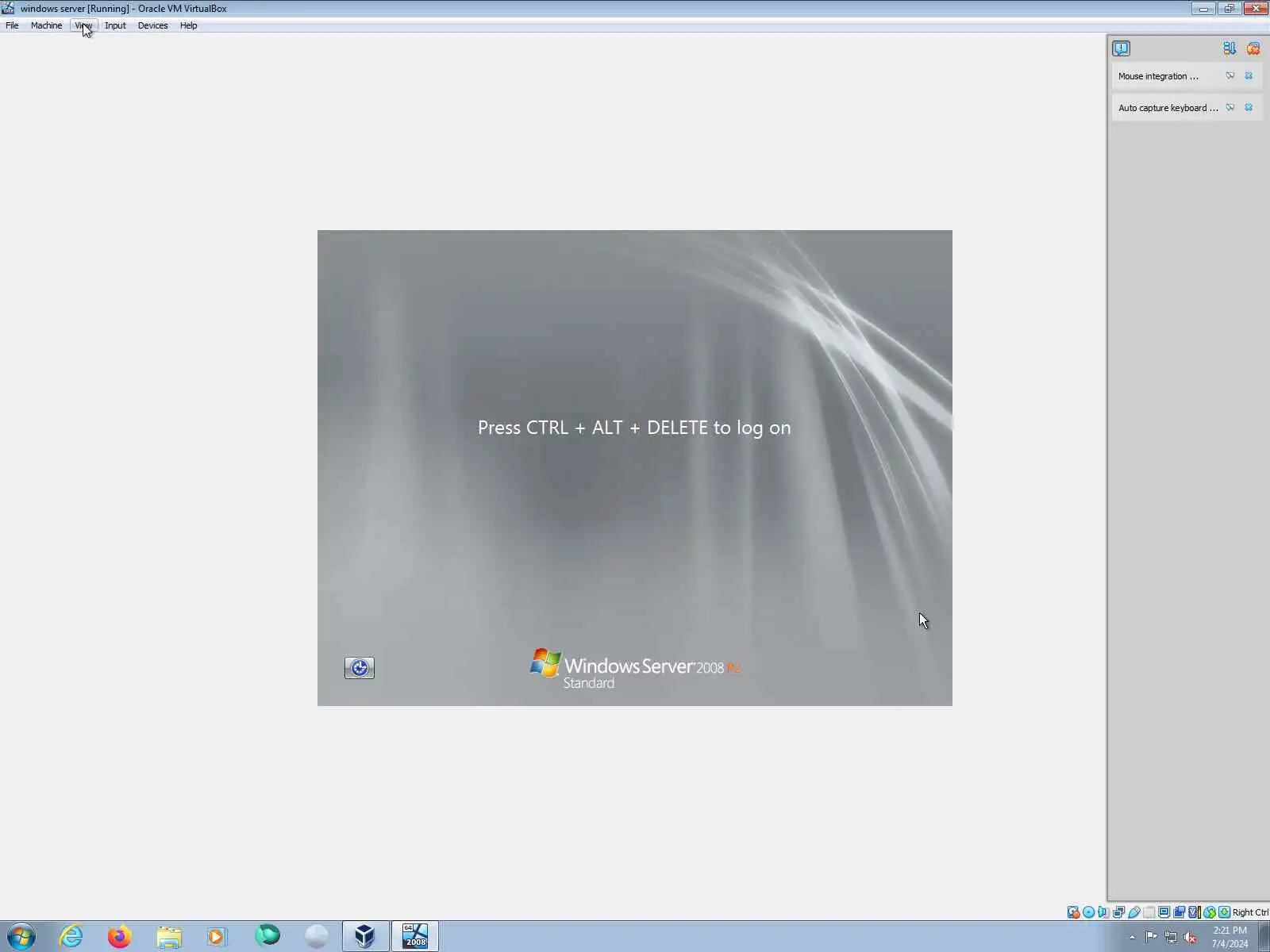1270x952 pixels.
Task: Click the VirtualBox window title bar icon
Action: [8, 8]
